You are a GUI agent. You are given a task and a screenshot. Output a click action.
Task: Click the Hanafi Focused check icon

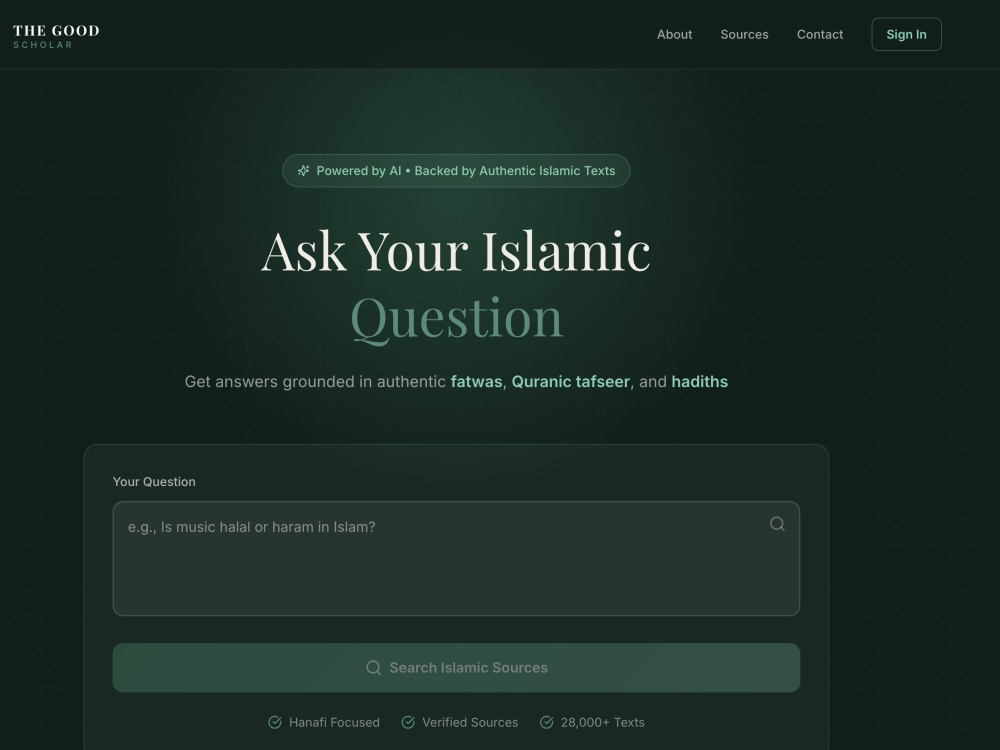pyautogui.click(x=275, y=722)
